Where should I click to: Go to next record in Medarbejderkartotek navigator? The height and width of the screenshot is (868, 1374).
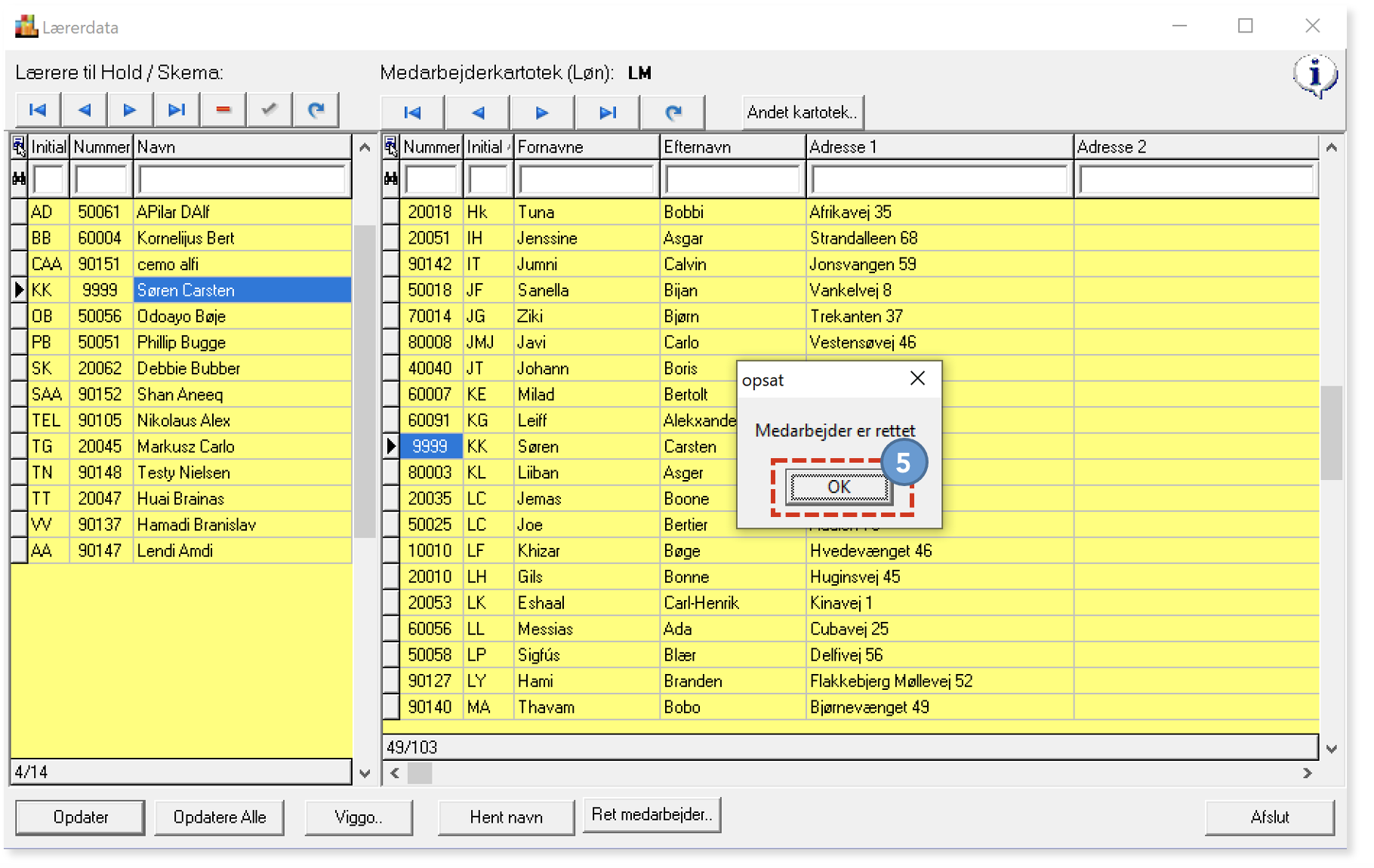point(542,112)
